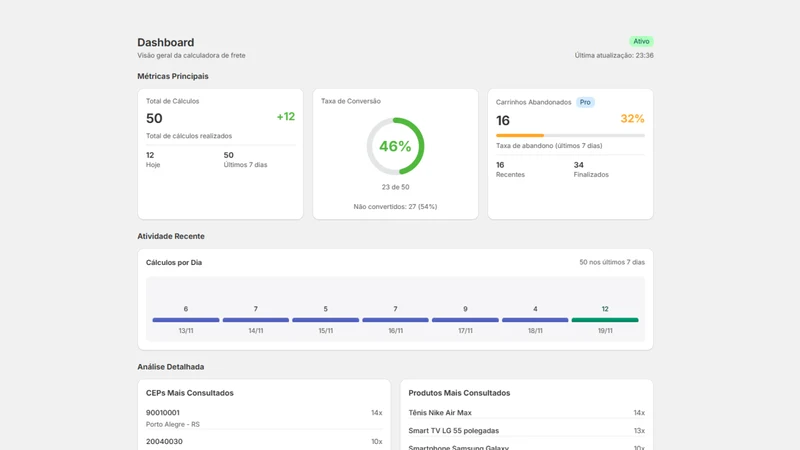This screenshot has width=800, height=450.
Task: Click the Cálculos por Dia heading
Action: point(174,262)
